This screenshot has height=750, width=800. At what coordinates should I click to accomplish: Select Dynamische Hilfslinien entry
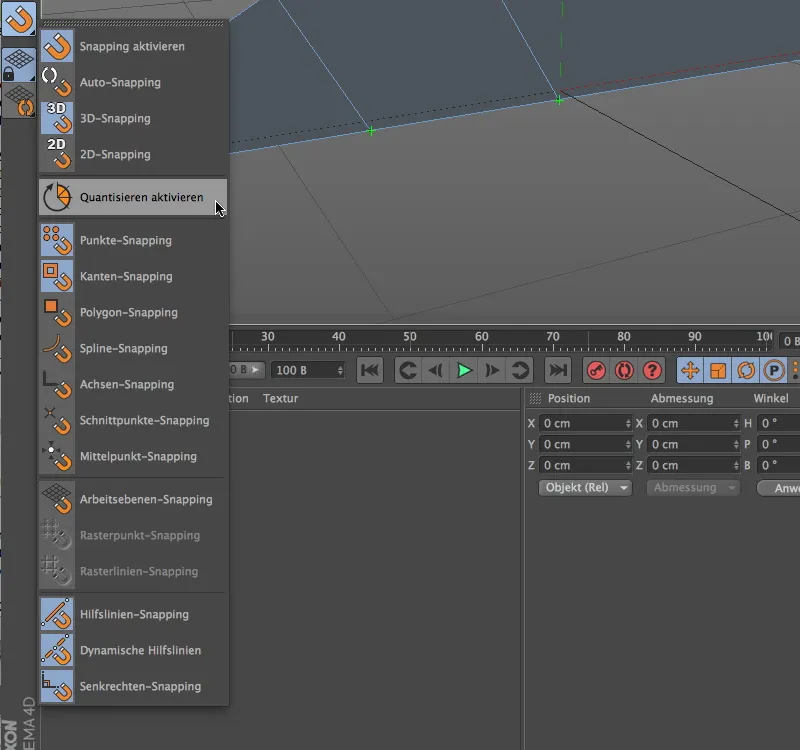click(x=133, y=650)
